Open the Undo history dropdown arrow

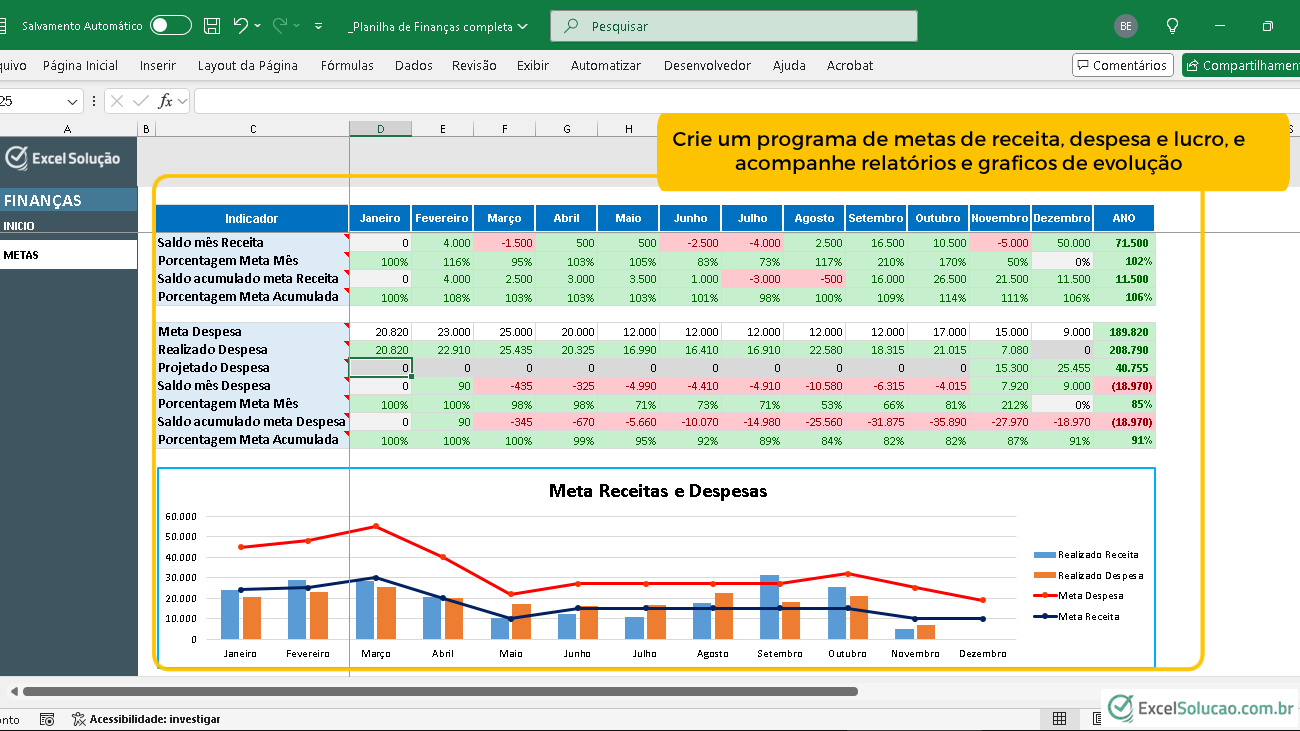258,26
